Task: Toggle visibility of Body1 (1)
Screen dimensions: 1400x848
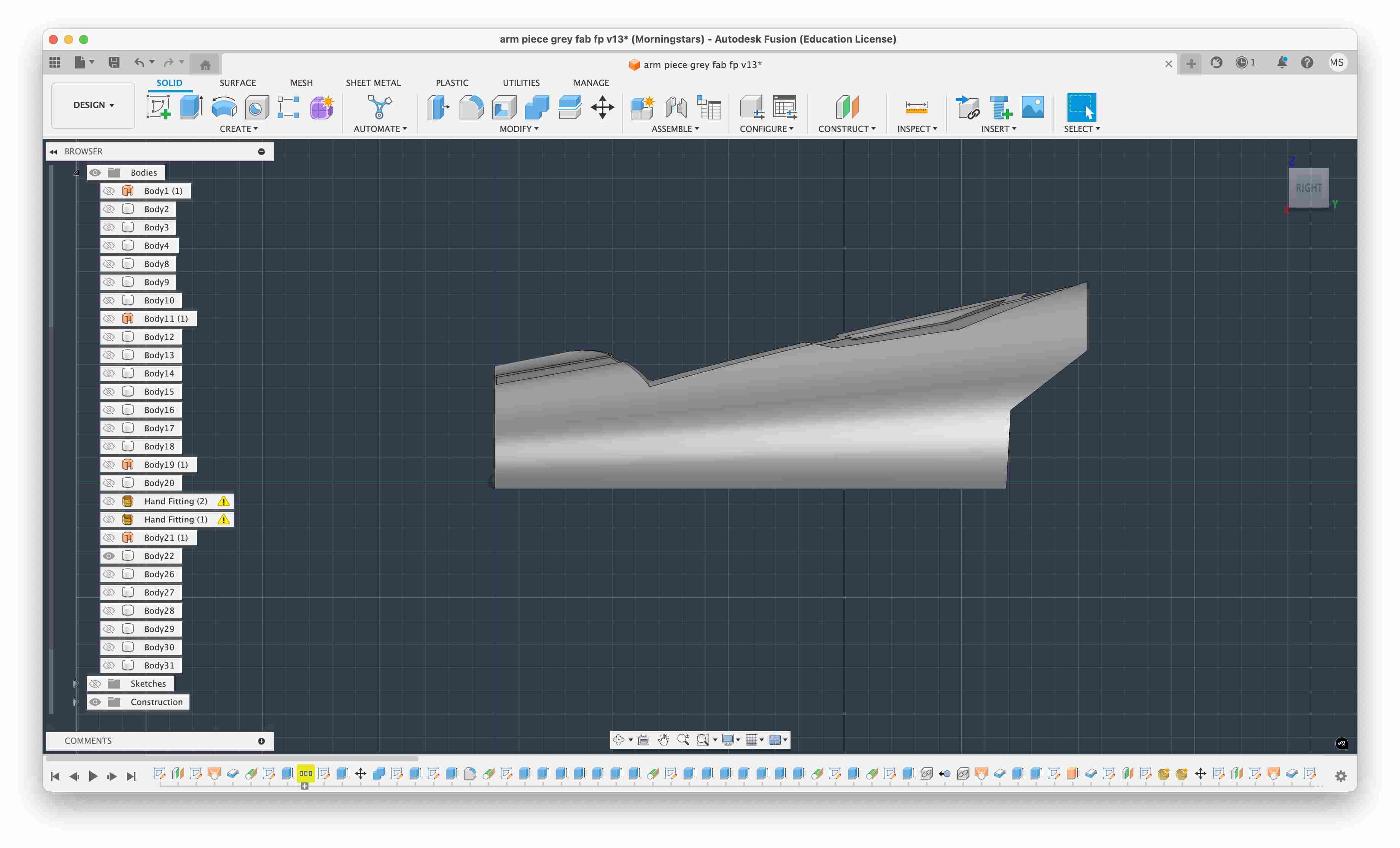Action: [x=108, y=191]
